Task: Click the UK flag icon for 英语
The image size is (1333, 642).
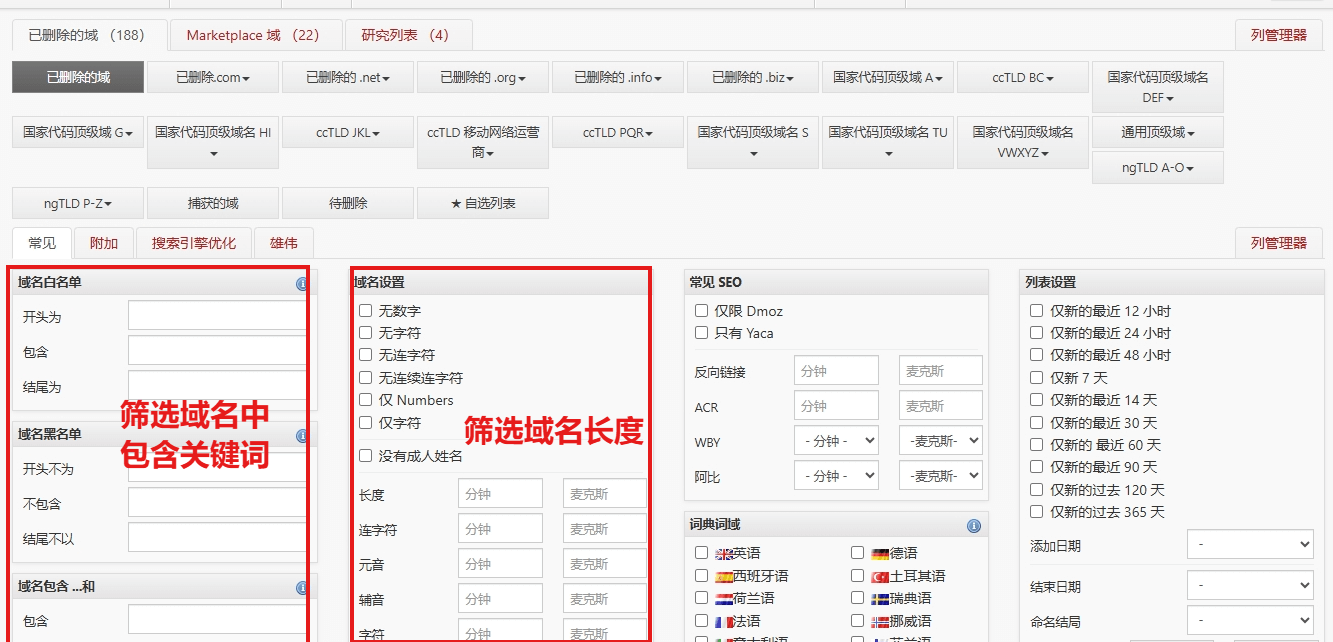Action: [x=725, y=554]
